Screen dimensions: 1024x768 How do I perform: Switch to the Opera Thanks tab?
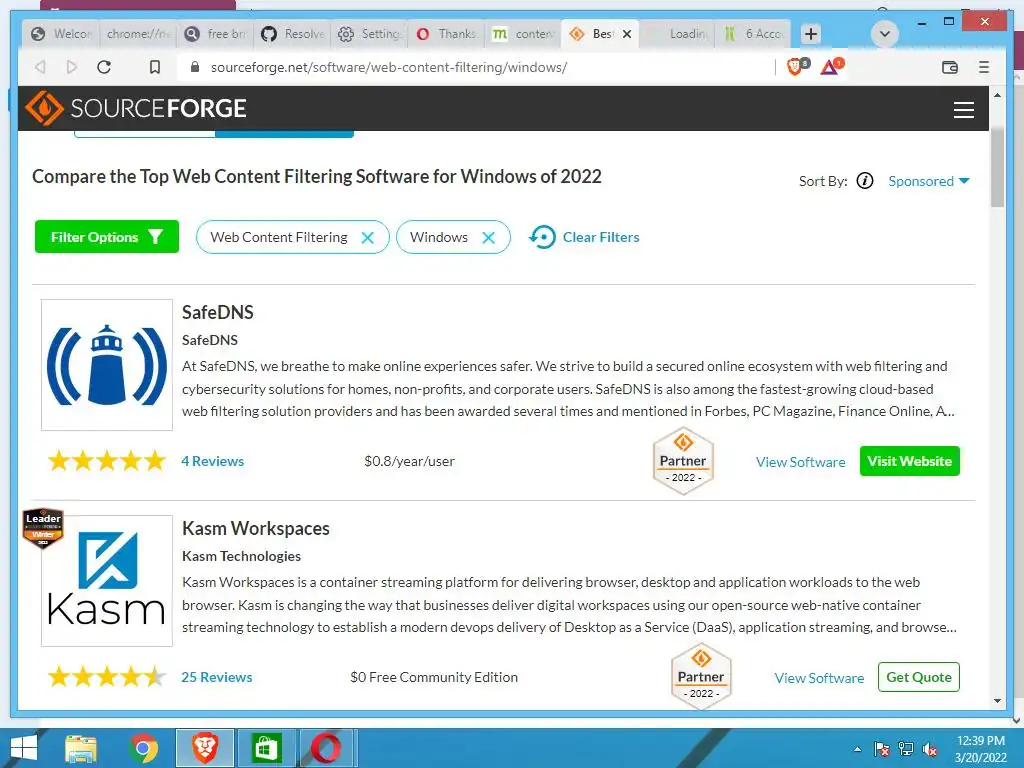(x=447, y=34)
